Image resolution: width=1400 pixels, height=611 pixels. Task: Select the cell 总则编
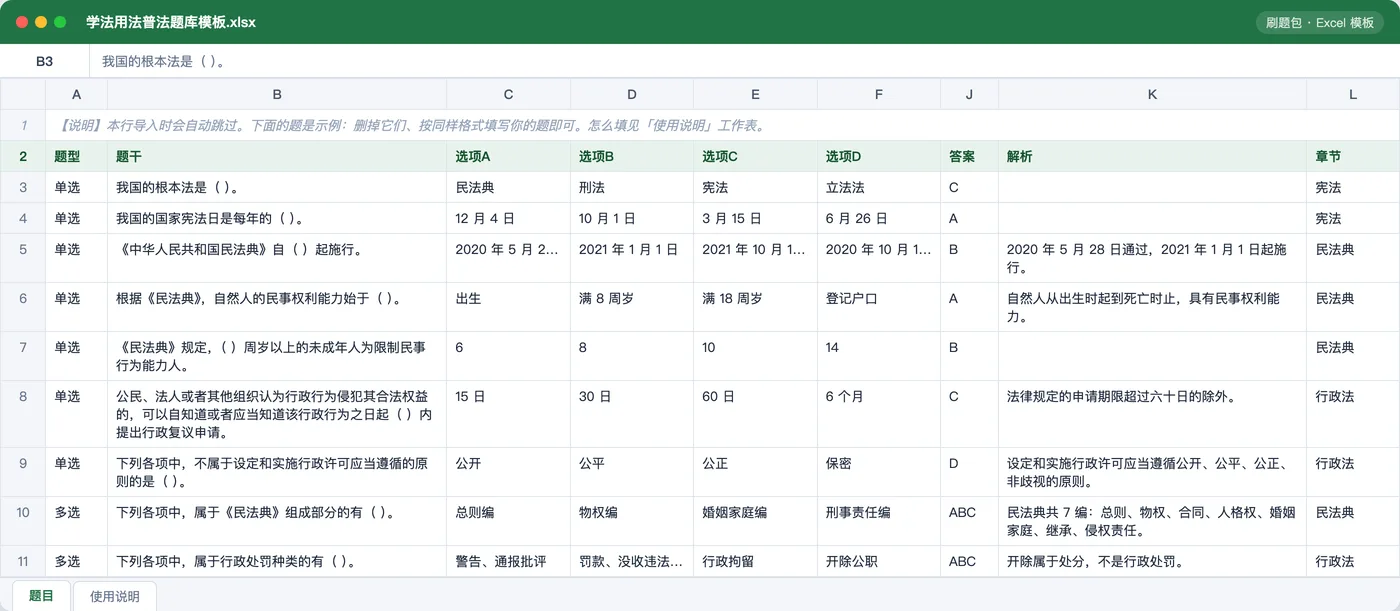point(509,521)
